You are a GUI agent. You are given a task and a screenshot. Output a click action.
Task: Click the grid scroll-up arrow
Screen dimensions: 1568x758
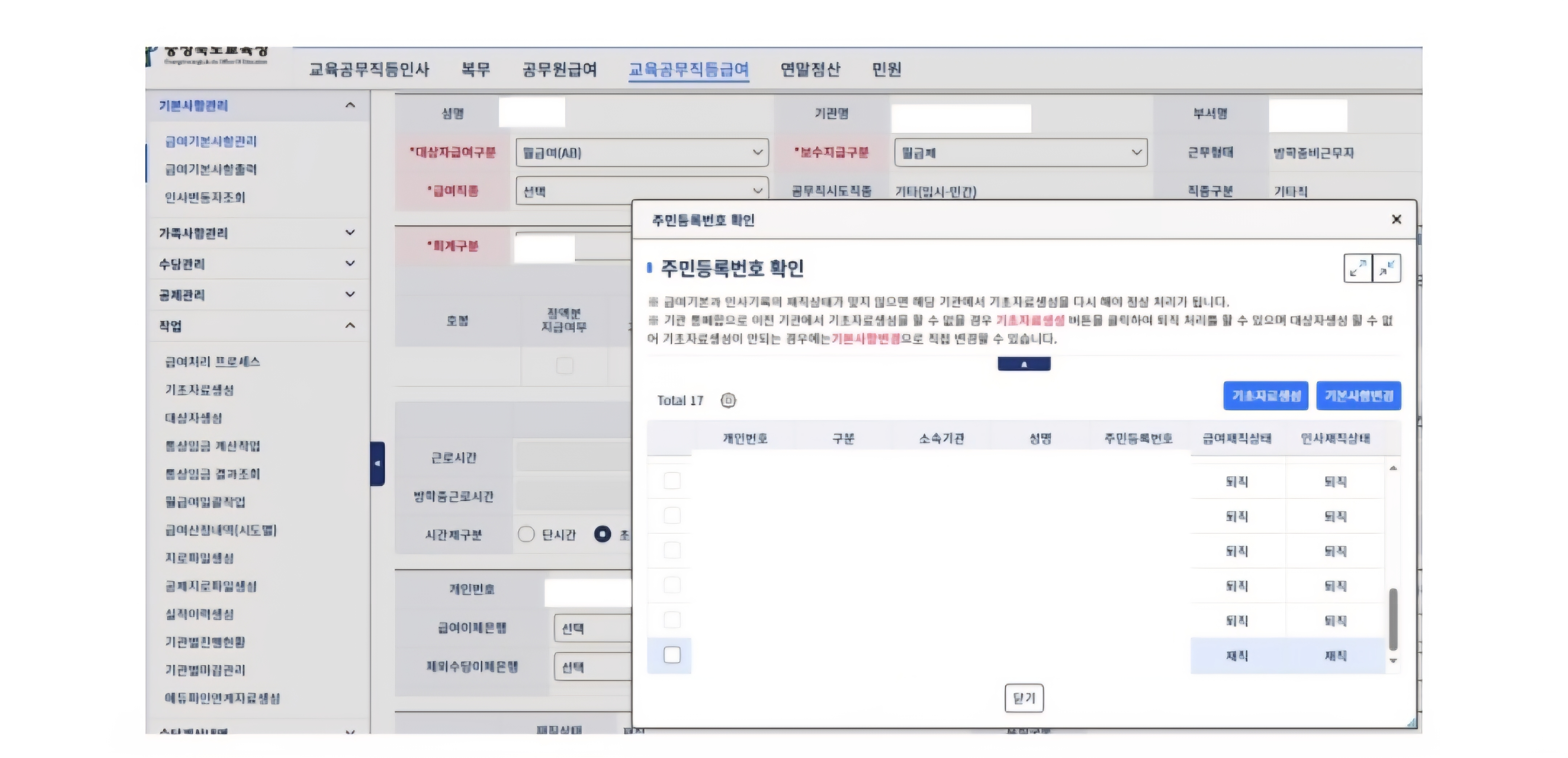(x=1393, y=468)
